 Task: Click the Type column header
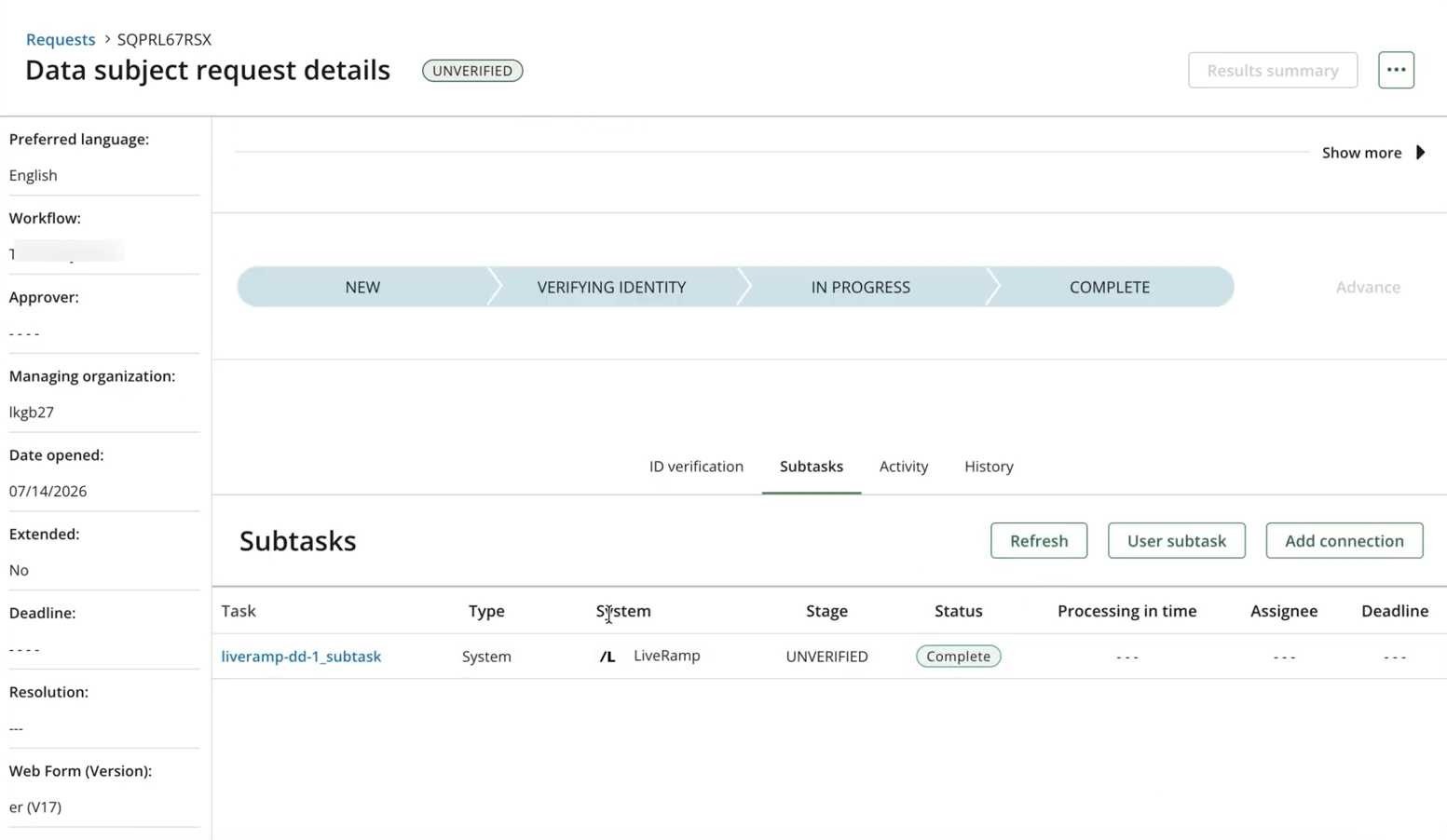coord(486,611)
